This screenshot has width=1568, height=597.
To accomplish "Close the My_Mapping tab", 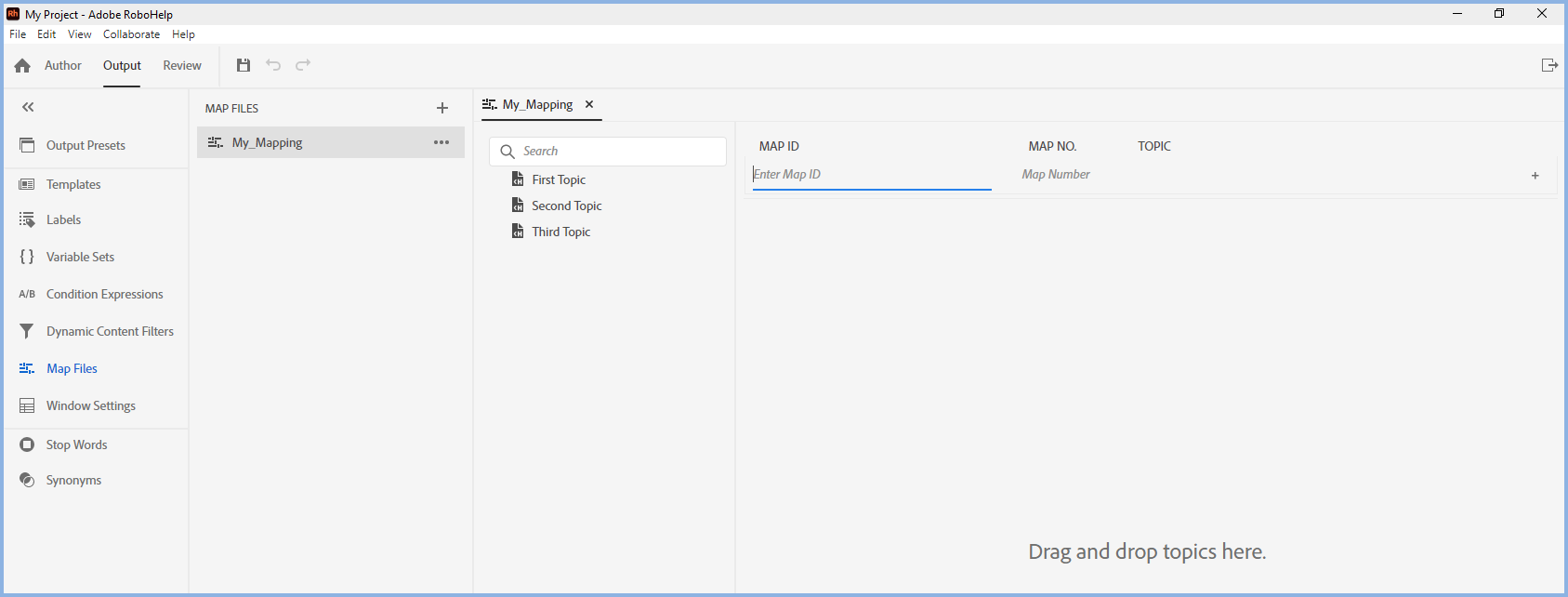I will coord(589,104).
